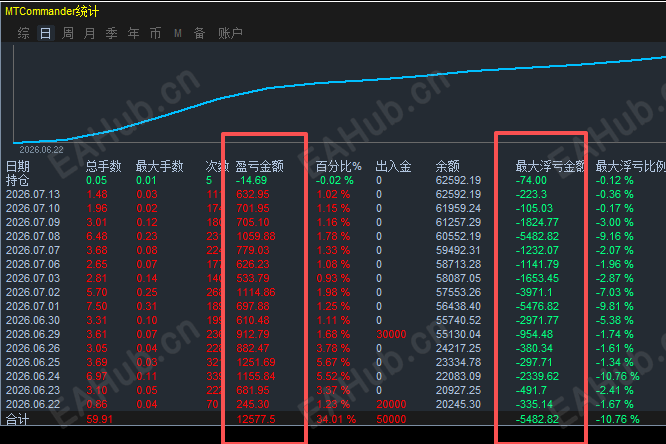Click total lots value 59.91
666x444 pixels.
click(x=100, y=419)
